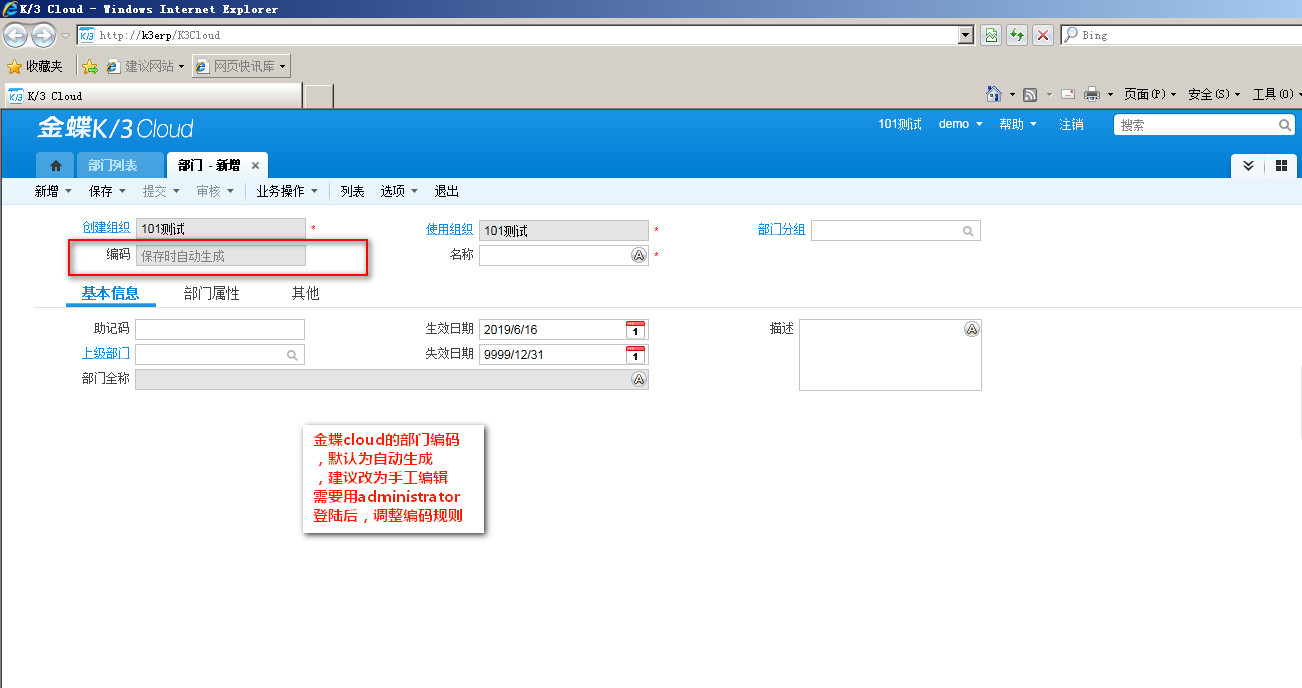Switch to the 部门列表 tab

pyautogui.click(x=112, y=166)
